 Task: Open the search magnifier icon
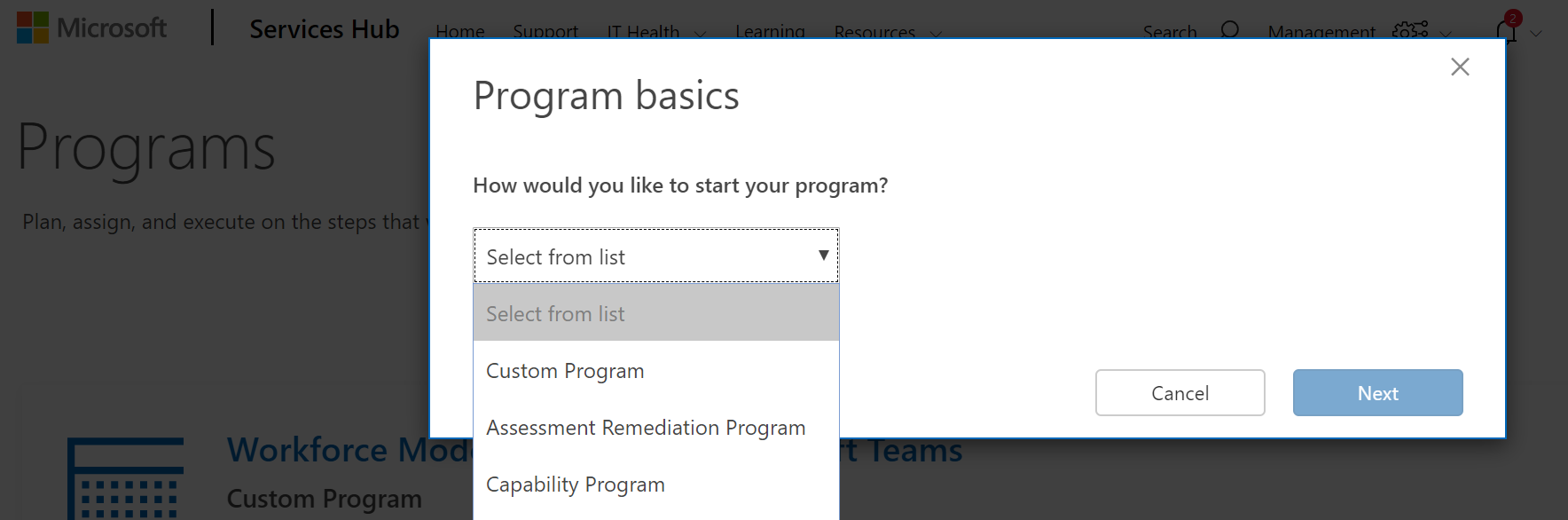pos(1229,30)
